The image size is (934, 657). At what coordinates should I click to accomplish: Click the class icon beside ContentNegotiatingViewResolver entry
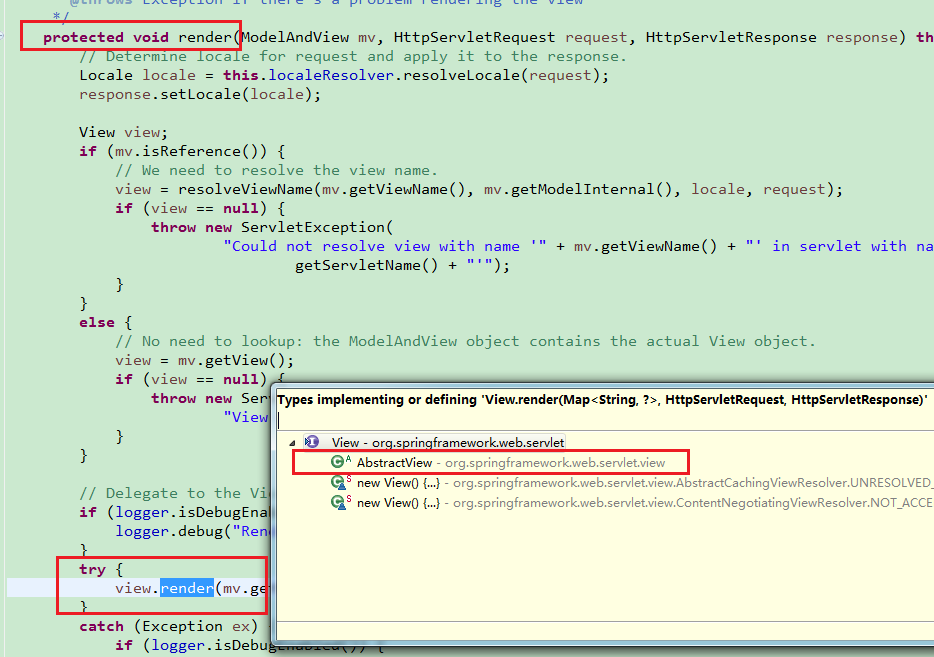click(x=340, y=502)
